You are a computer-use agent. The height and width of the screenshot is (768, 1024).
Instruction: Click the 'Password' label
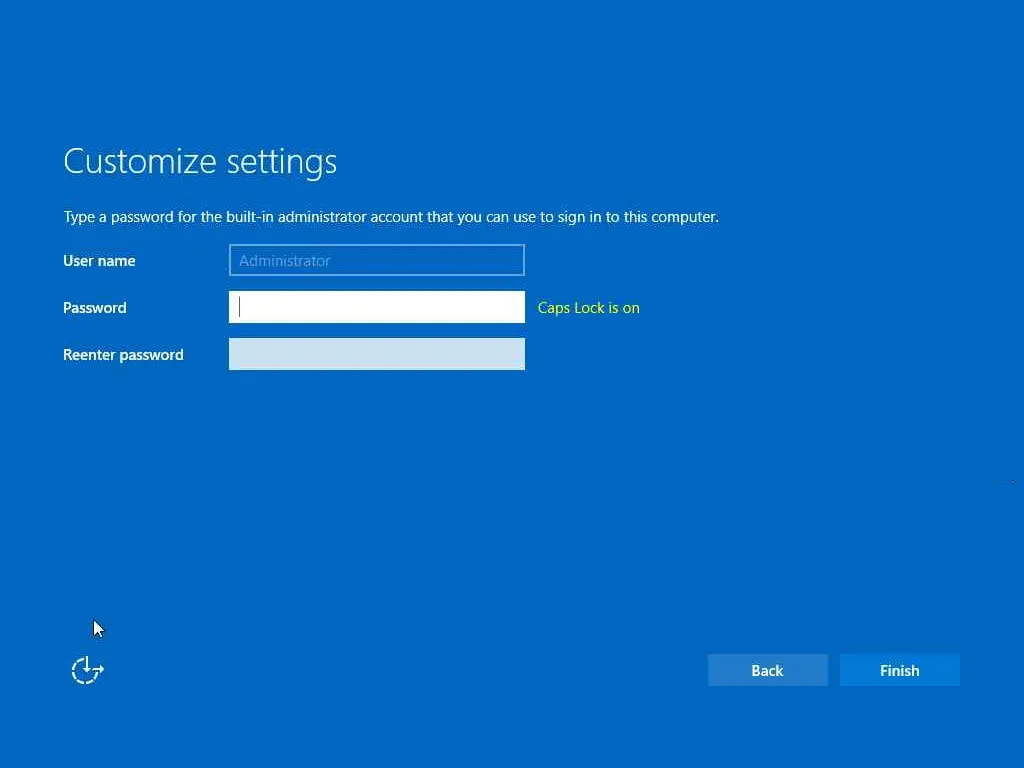[x=95, y=308]
